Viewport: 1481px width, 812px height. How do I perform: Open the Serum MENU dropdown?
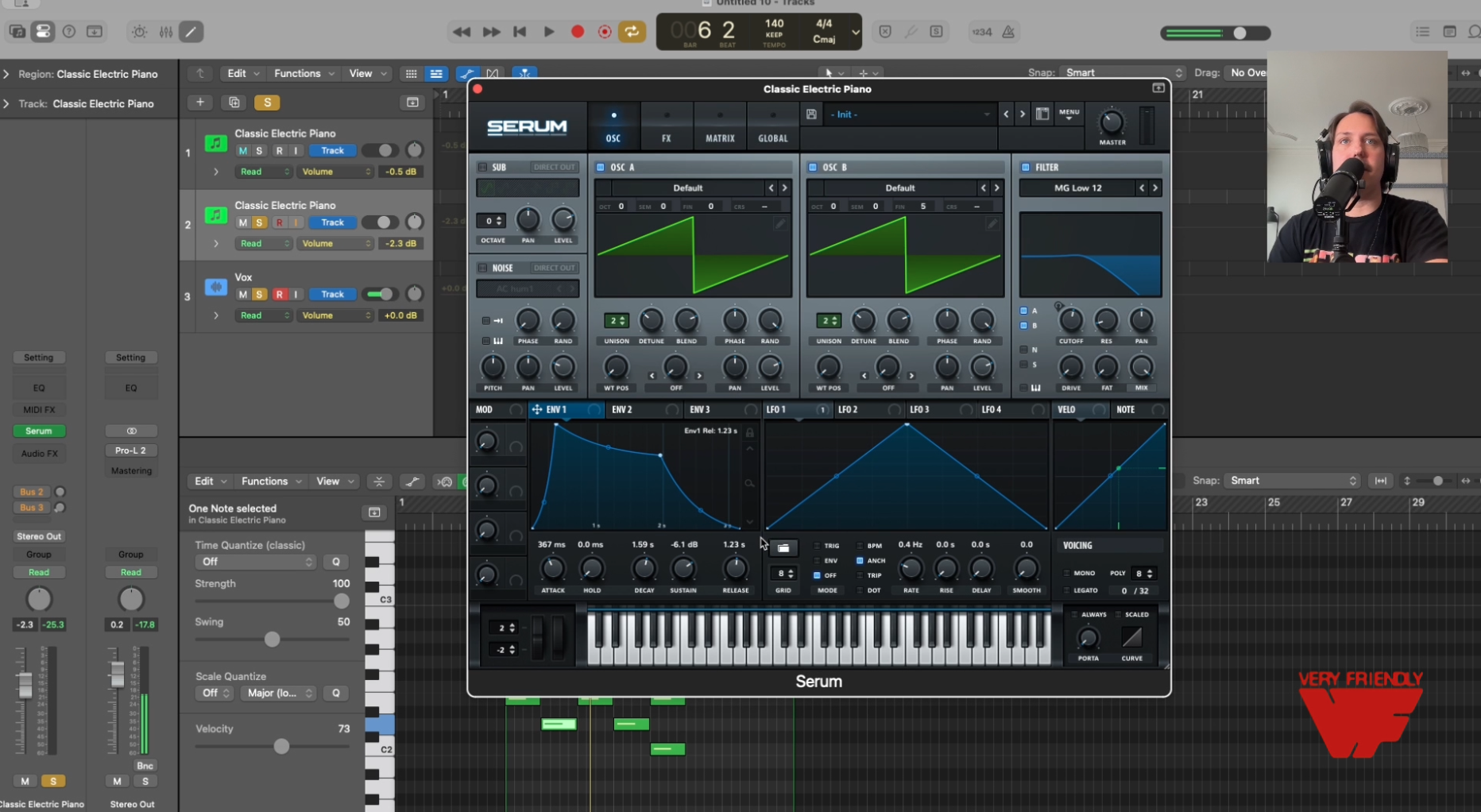(x=1069, y=114)
